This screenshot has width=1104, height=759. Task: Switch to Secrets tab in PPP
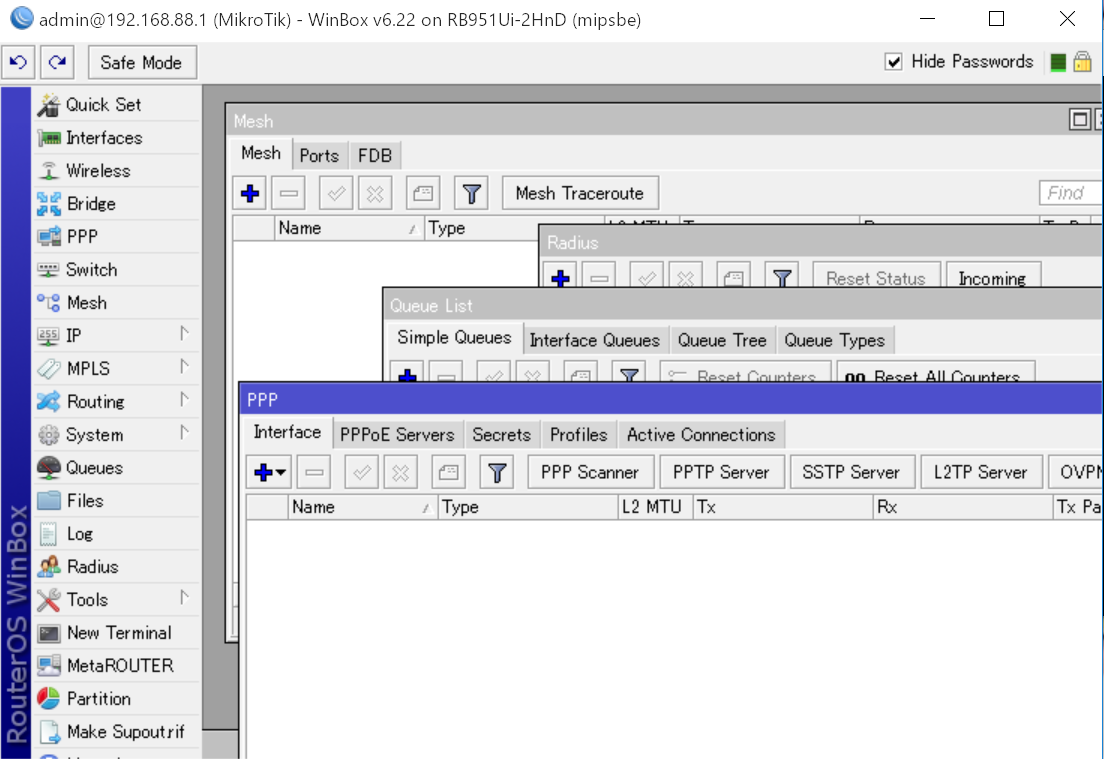point(502,435)
